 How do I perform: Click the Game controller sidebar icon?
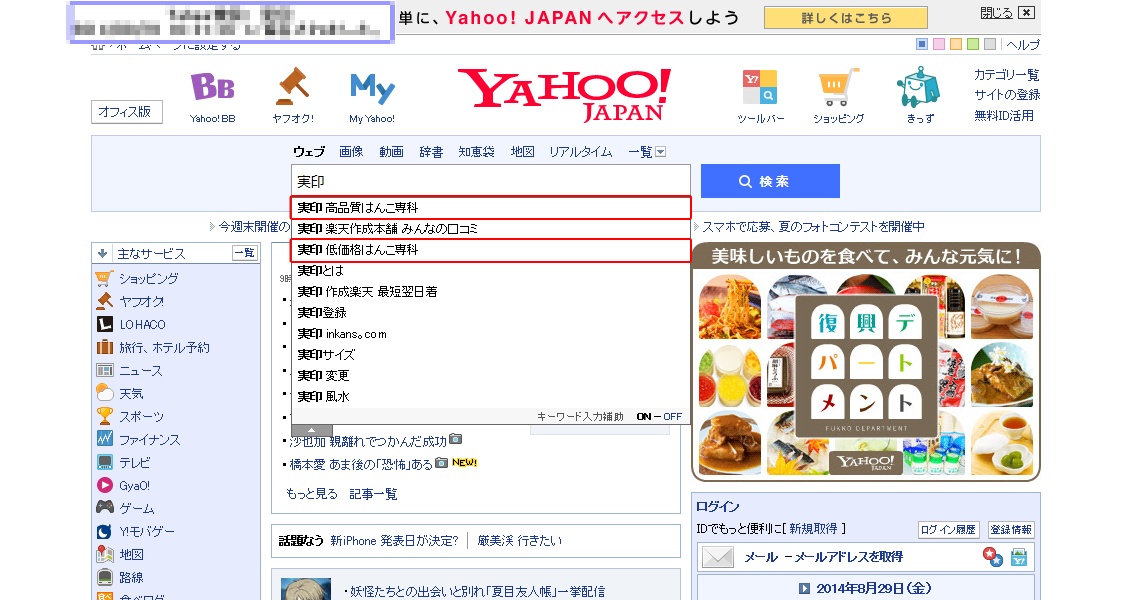coord(105,507)
